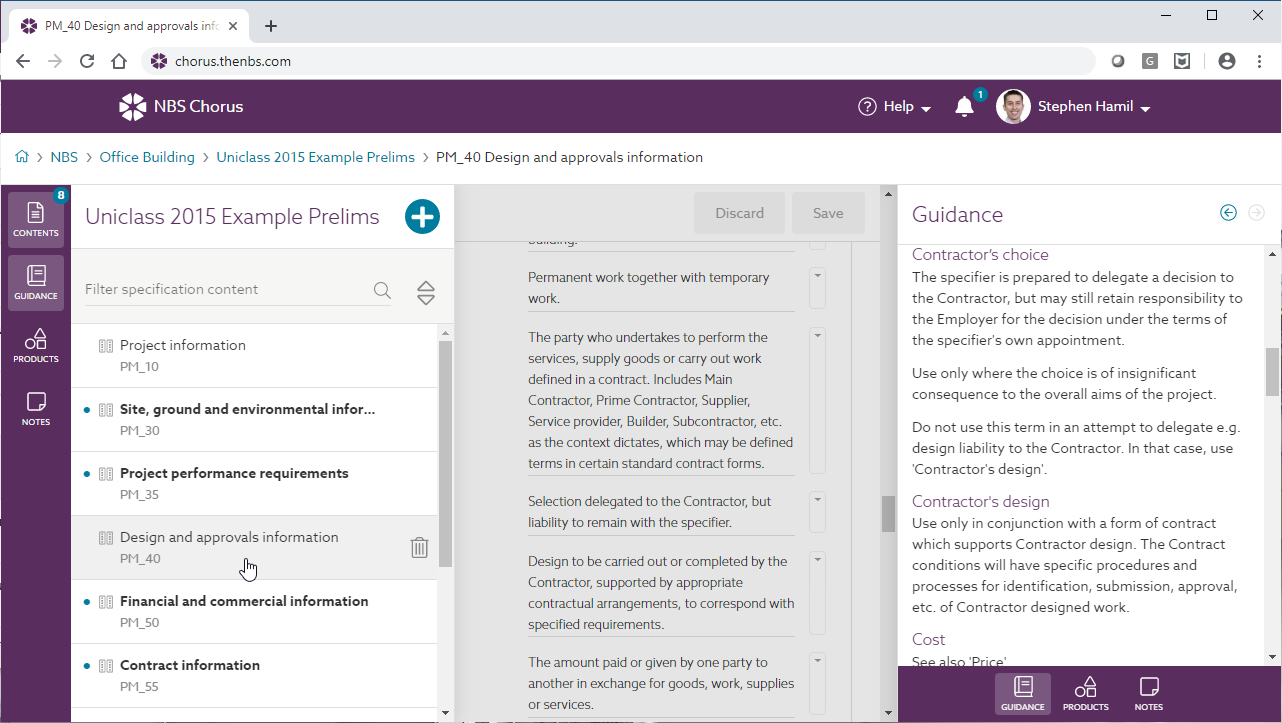Select Products tab in bottom bar

pyautogui.click(x=1086, y=694)
